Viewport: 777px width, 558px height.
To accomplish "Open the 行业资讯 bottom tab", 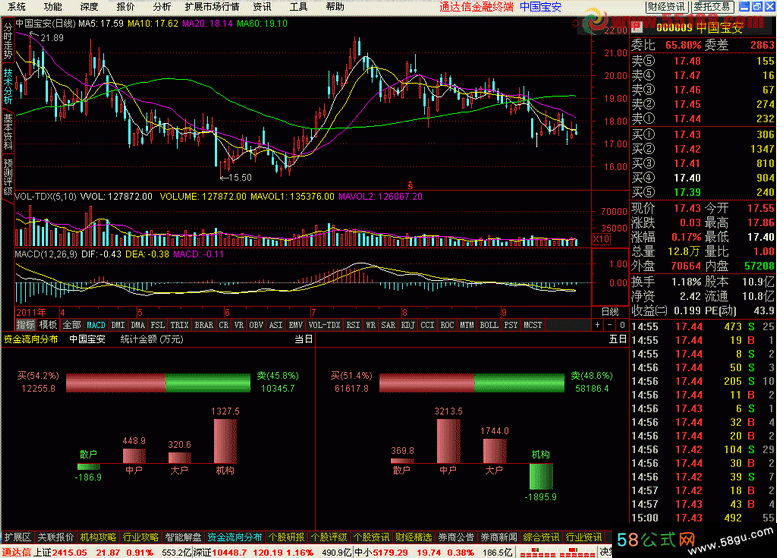I will (584, 537).
